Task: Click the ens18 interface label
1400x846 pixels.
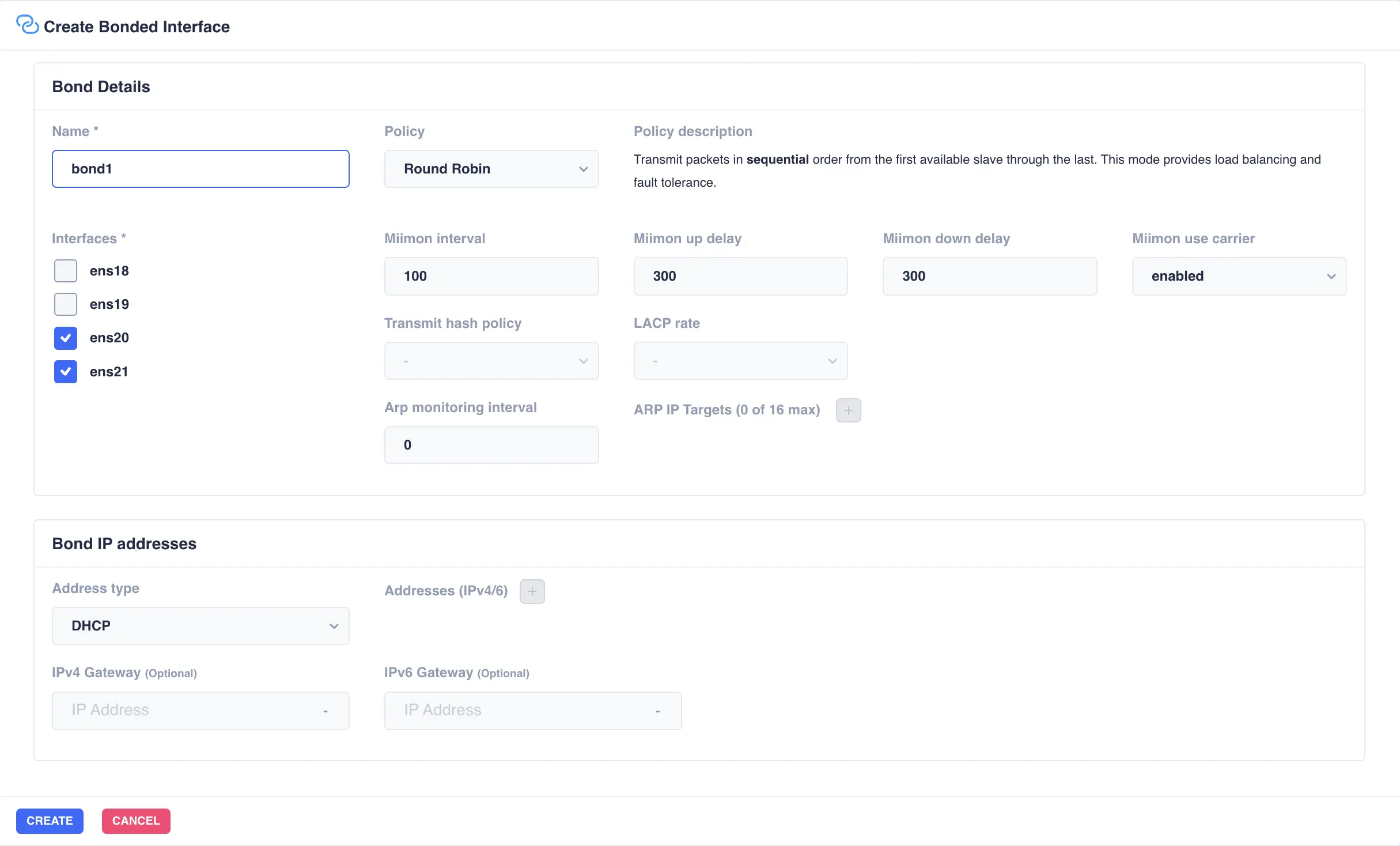Action: coord(109,271)
